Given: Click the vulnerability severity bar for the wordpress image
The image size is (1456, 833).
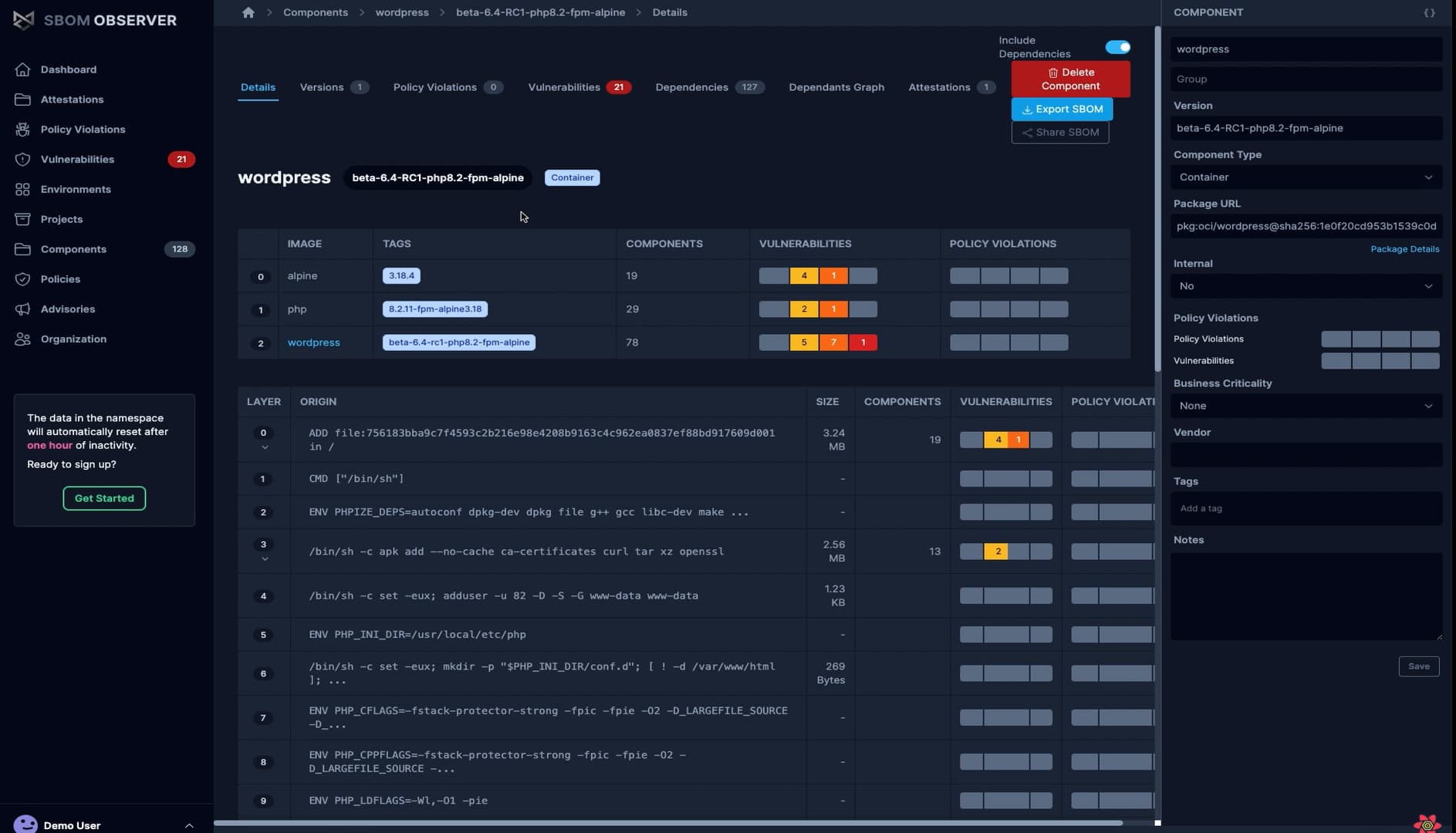Looking at the screenshot, I should coord(817,342).
